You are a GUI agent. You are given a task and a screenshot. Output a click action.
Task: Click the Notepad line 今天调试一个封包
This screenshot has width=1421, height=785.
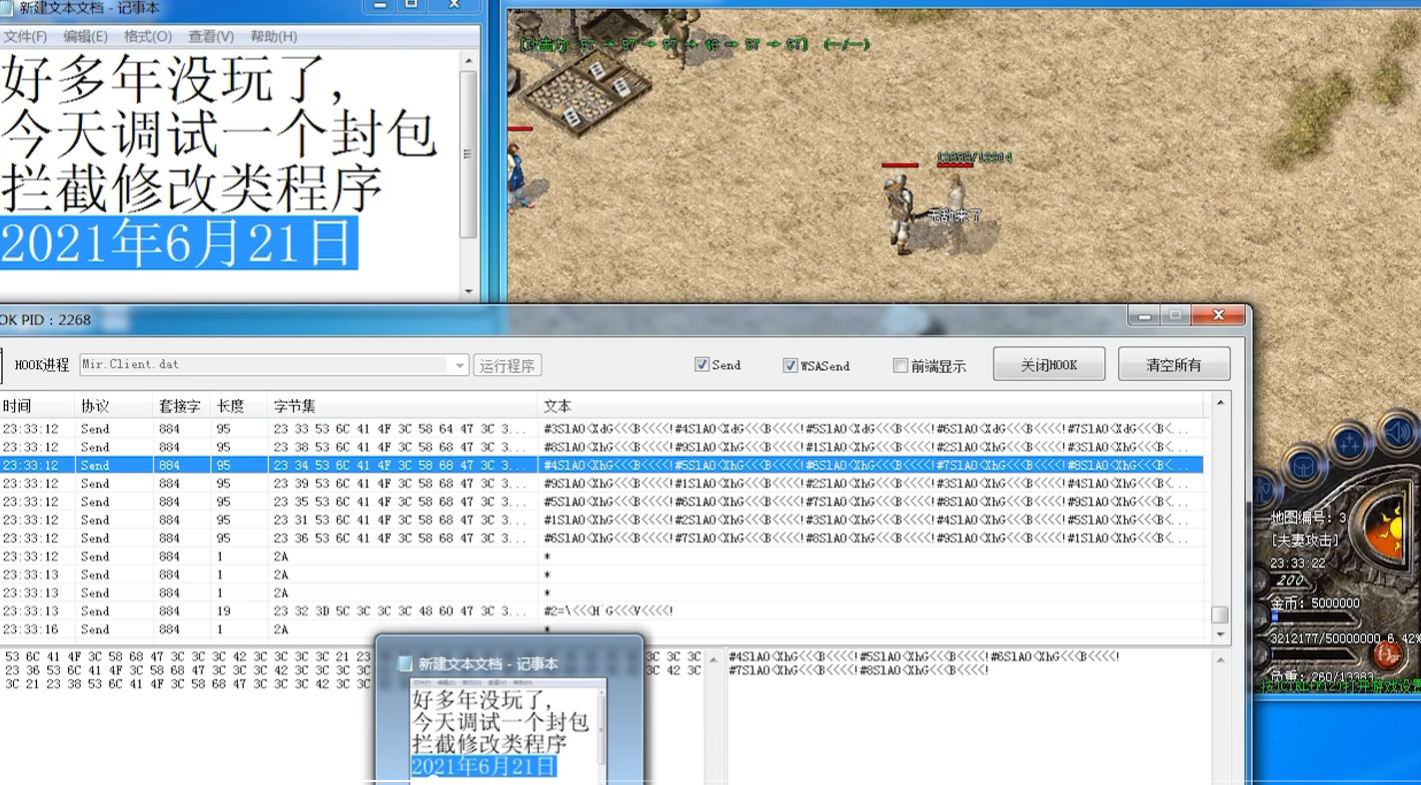coord(219,133)
